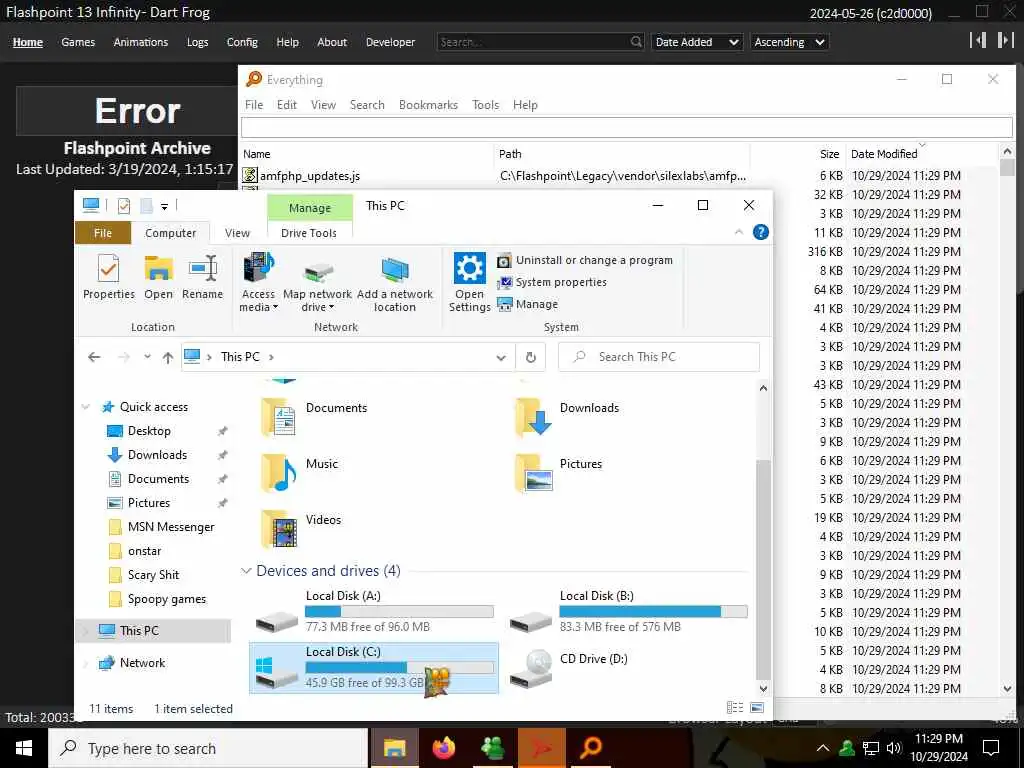Click the Flashpoint search field

540,42
